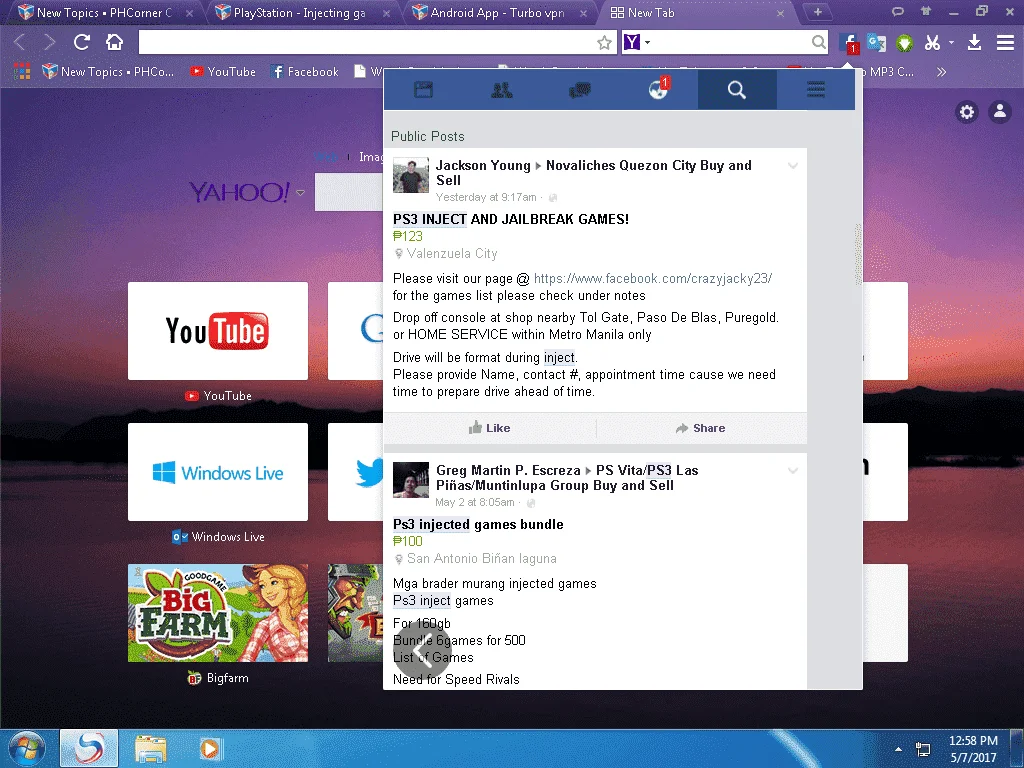Click the 'May 2 at 8:05am' timestamp
This screenshot has width=1024, height=768.
point(475,502)
